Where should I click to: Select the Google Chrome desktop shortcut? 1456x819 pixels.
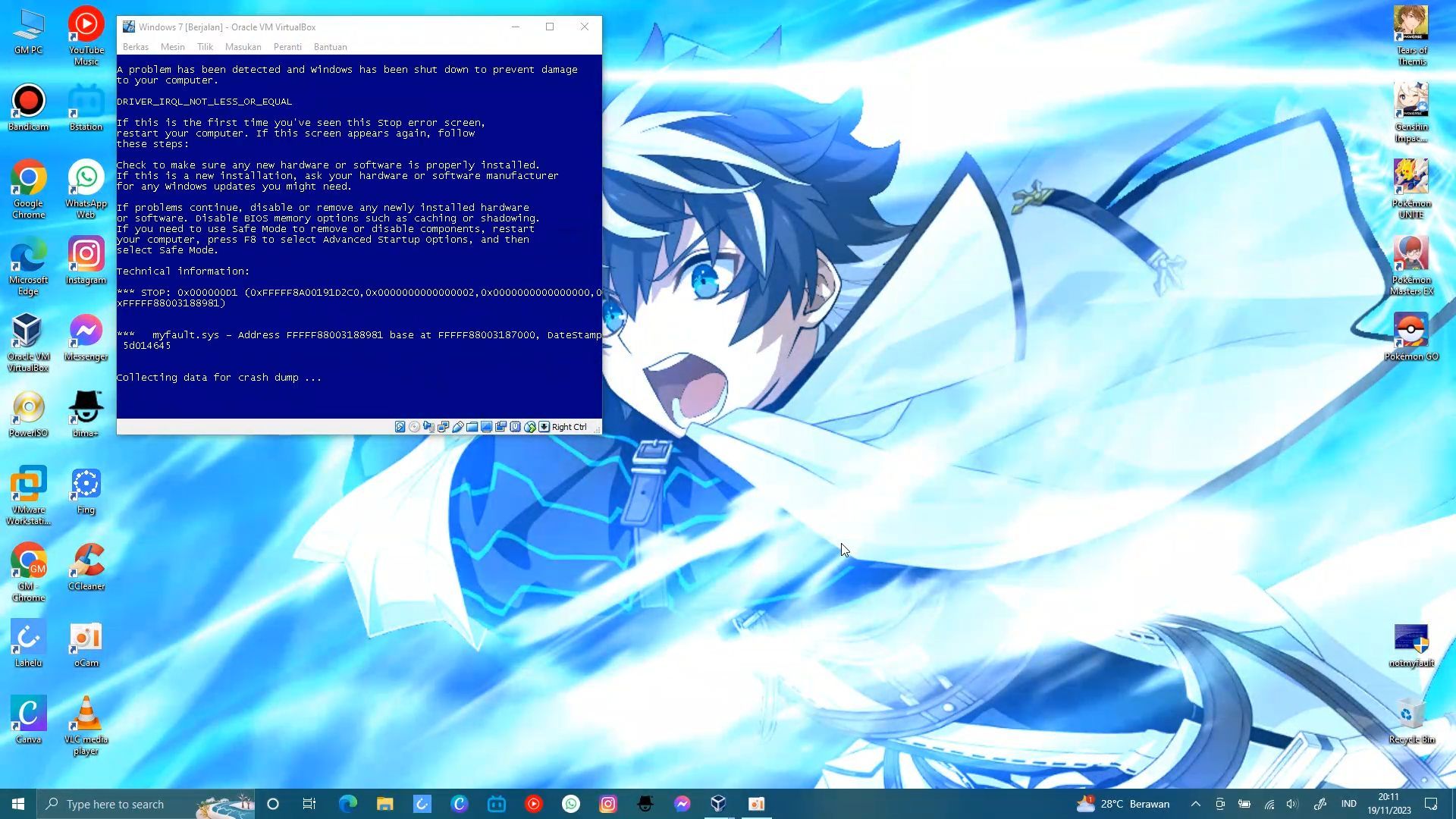(28, 190)
